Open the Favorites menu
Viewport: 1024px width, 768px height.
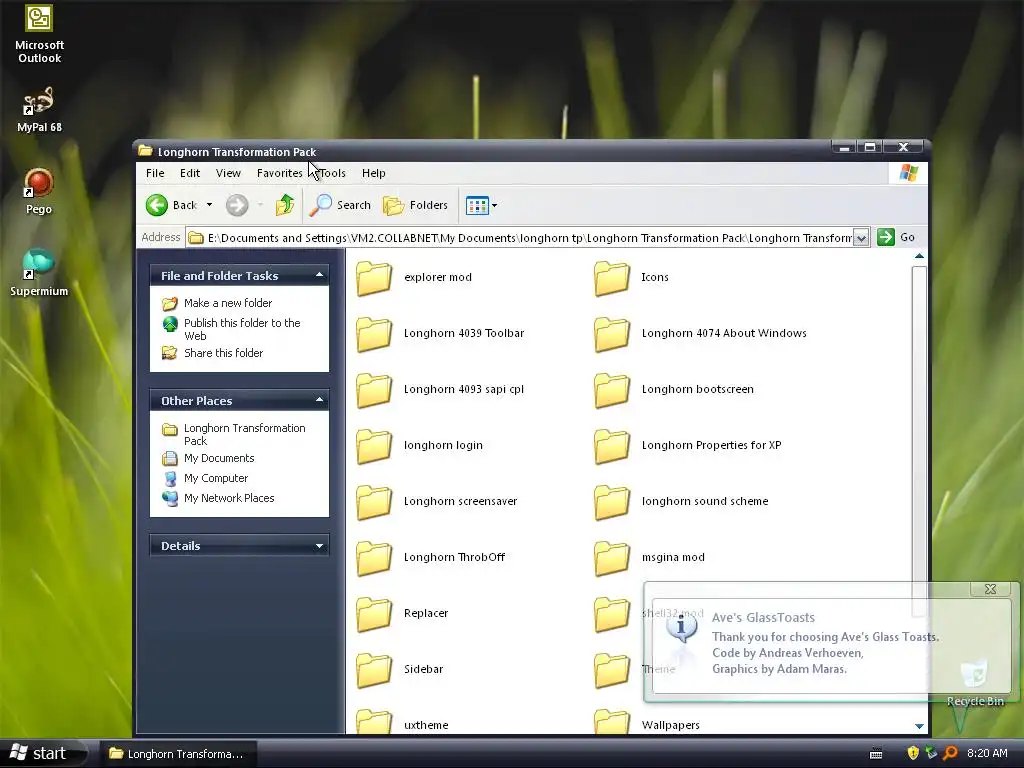pyautogui.click(x=280, y=173)
